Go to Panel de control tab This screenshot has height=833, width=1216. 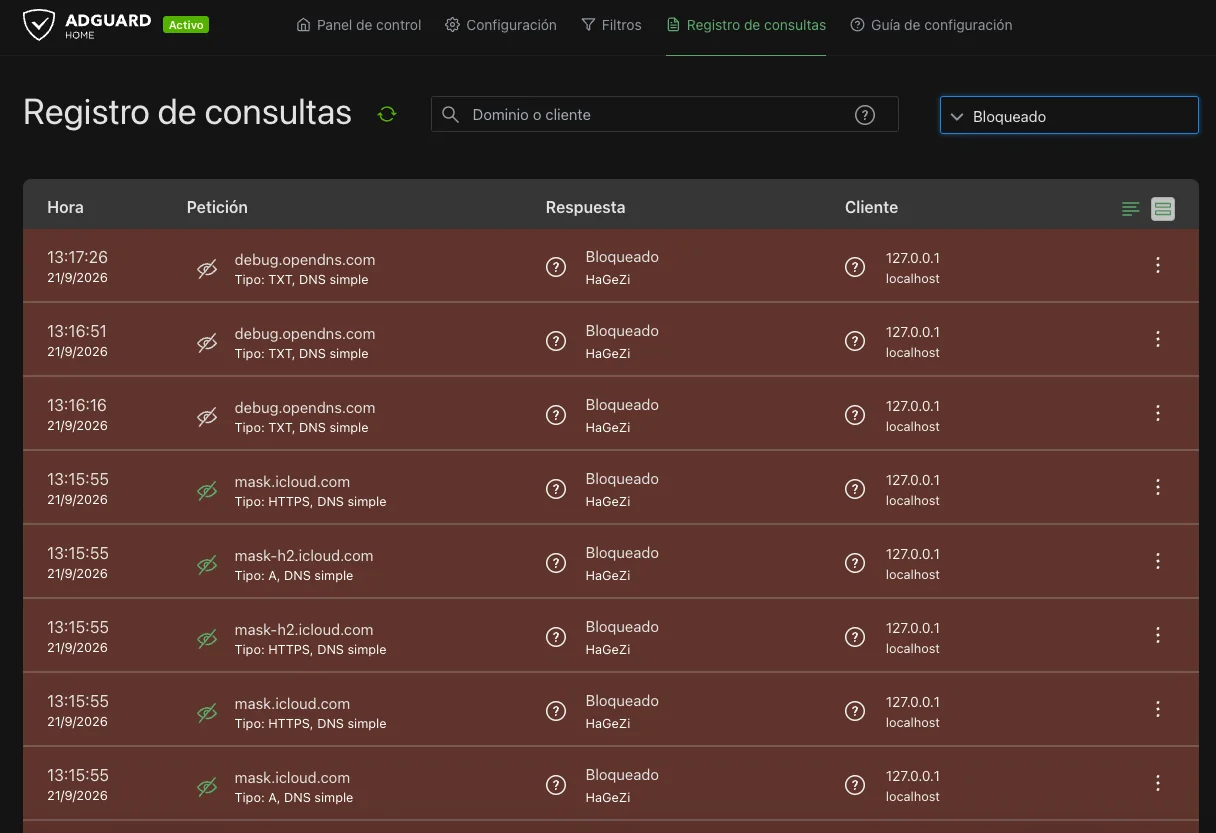359,25
